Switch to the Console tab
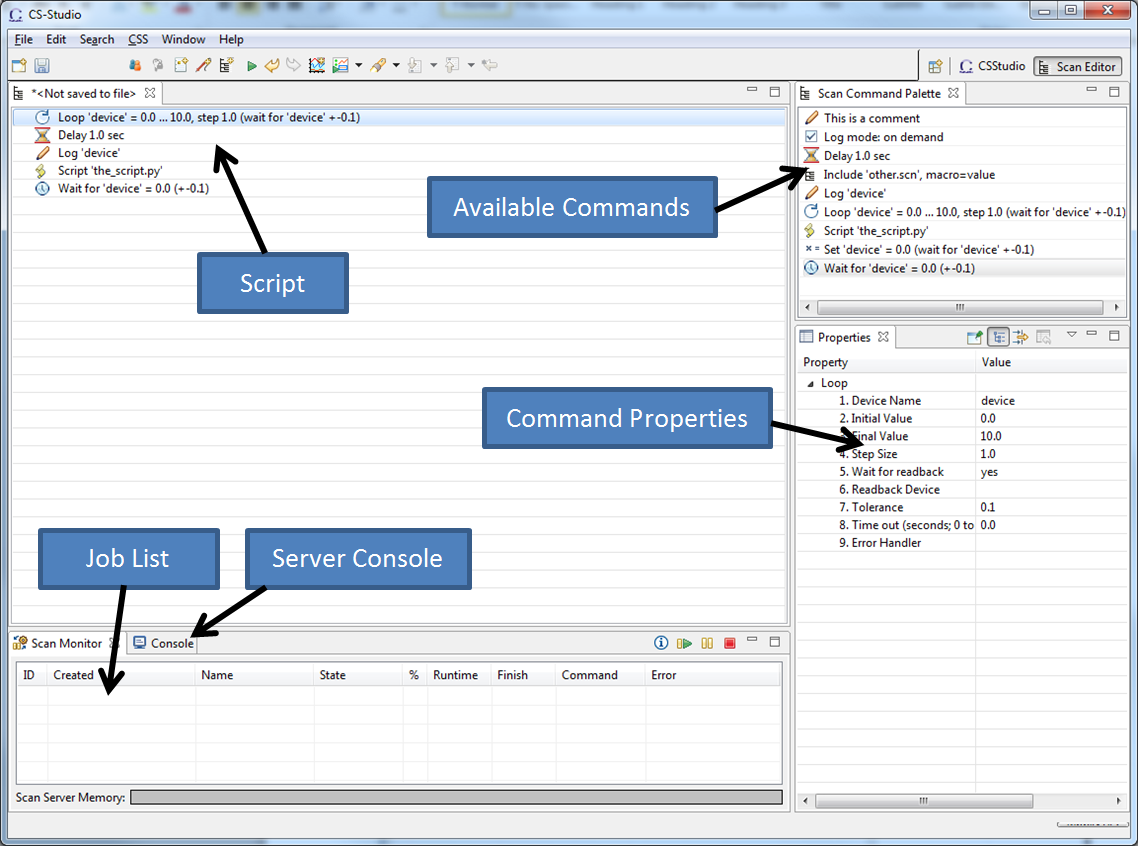Screen dimensions: 1138x846 (x=165, y=643)
